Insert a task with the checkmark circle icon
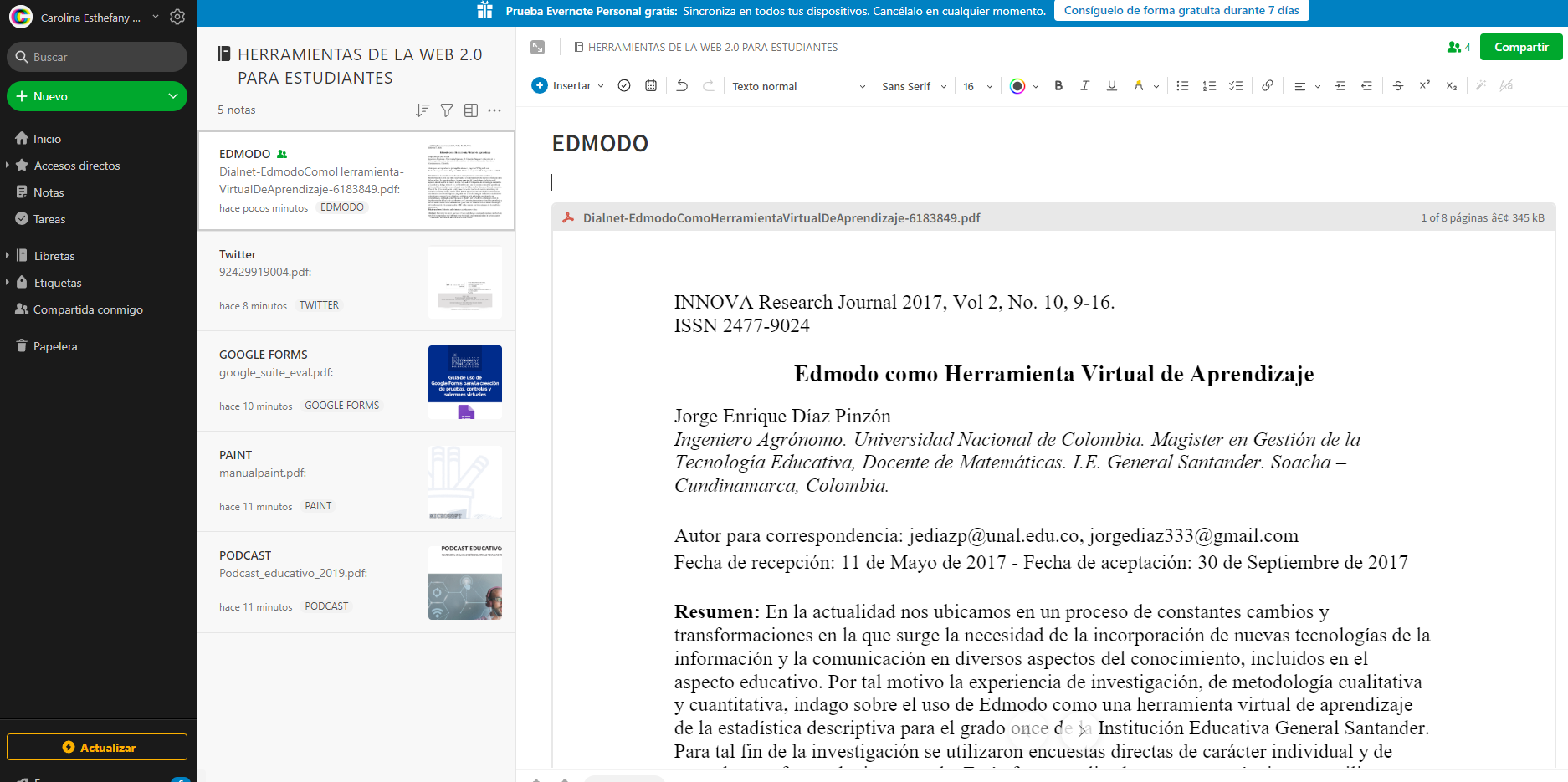 pos(624,85)
